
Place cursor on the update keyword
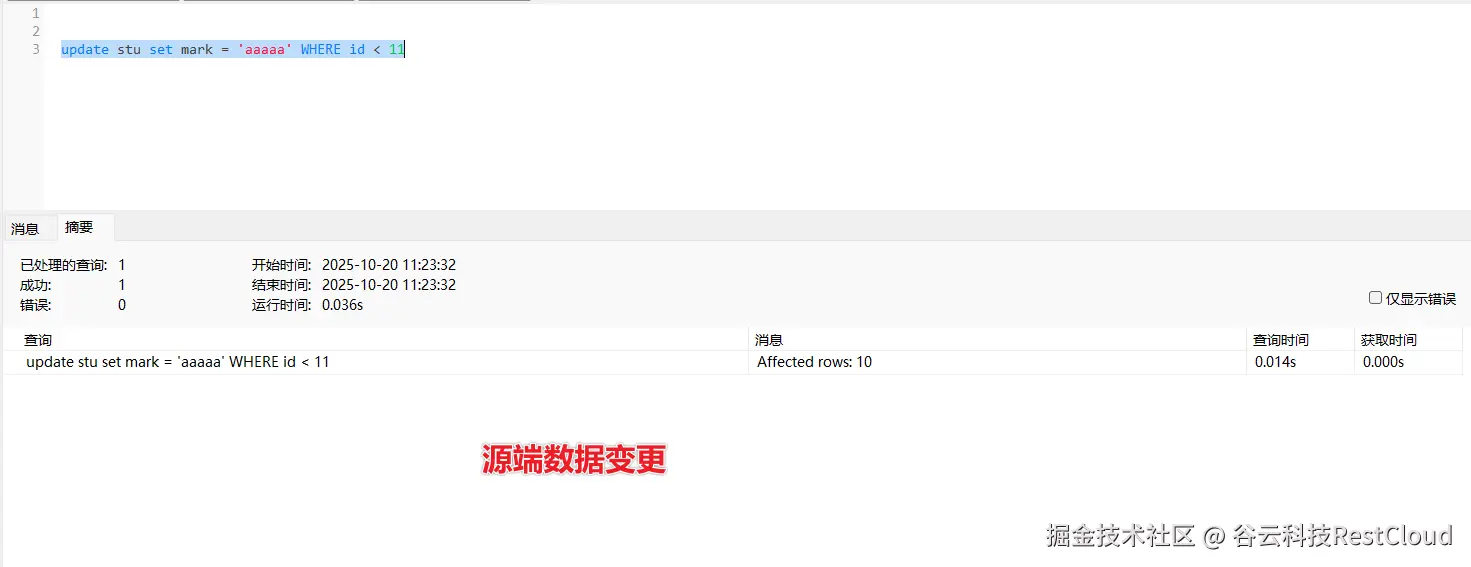[85, 49]
